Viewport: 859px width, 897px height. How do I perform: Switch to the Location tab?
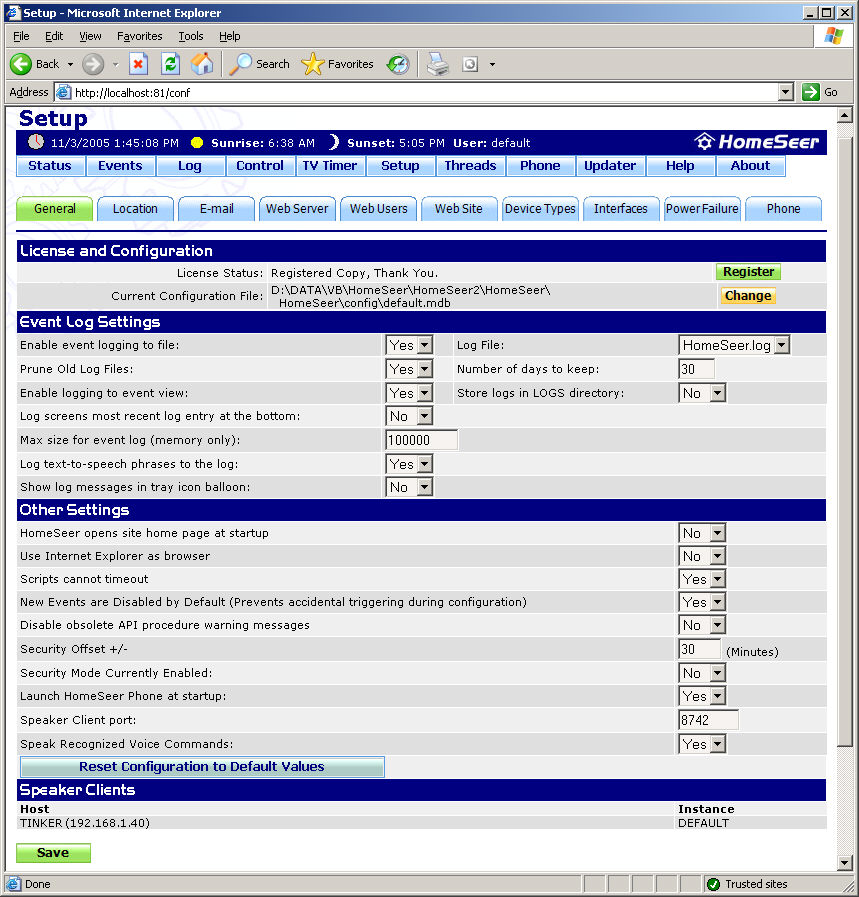(135, 209)
